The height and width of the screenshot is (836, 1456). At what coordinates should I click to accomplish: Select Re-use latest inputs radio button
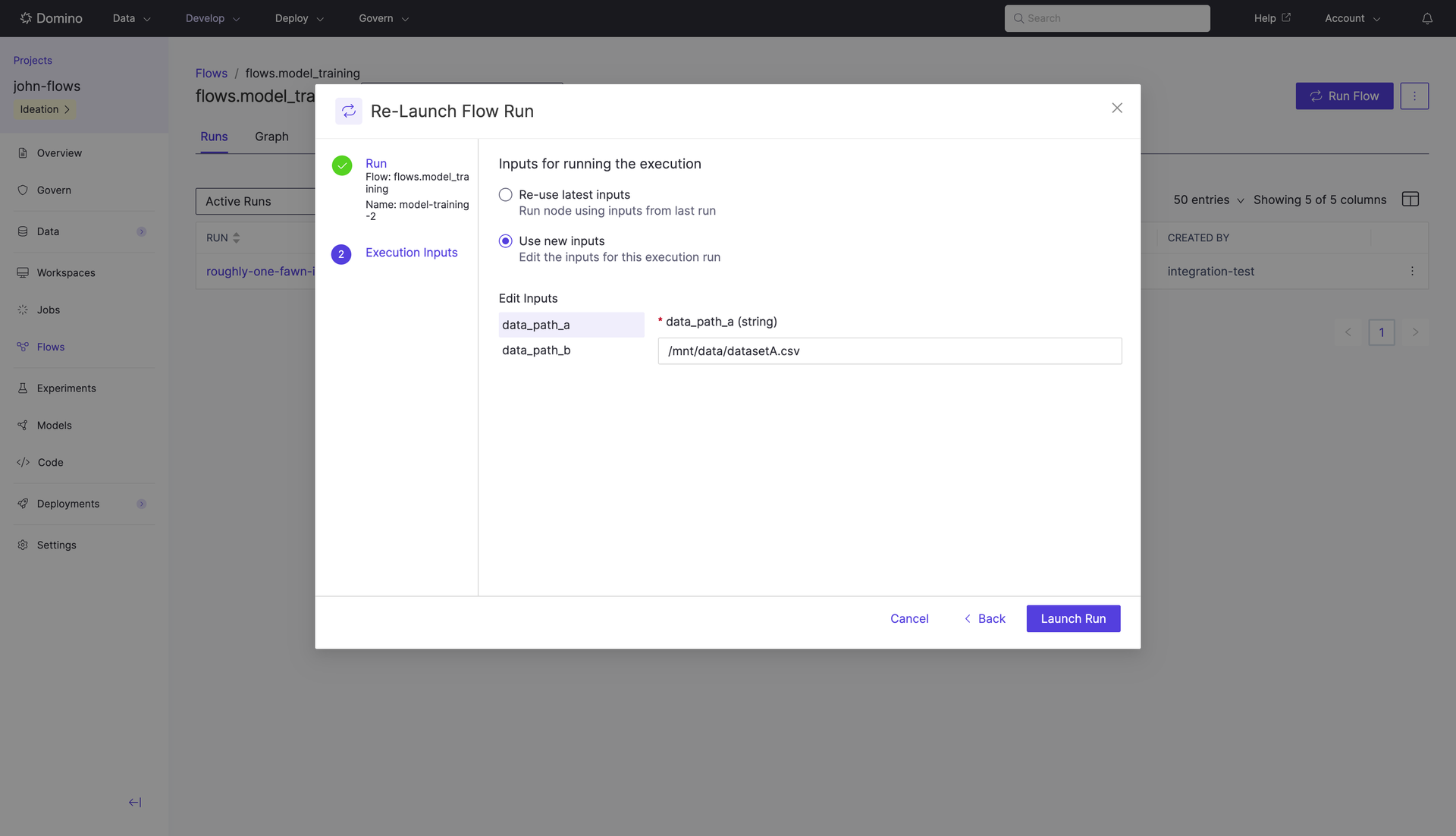point(505,195)
